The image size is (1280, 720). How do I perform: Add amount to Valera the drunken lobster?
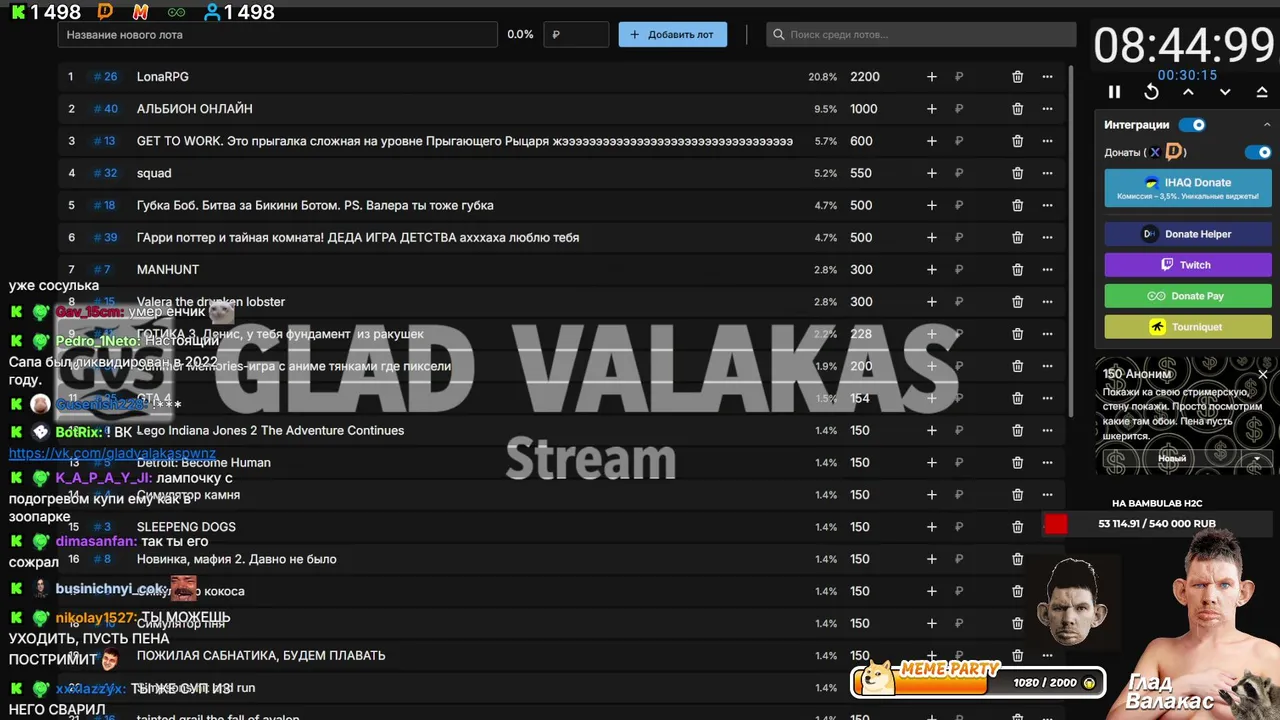(931, 302)
